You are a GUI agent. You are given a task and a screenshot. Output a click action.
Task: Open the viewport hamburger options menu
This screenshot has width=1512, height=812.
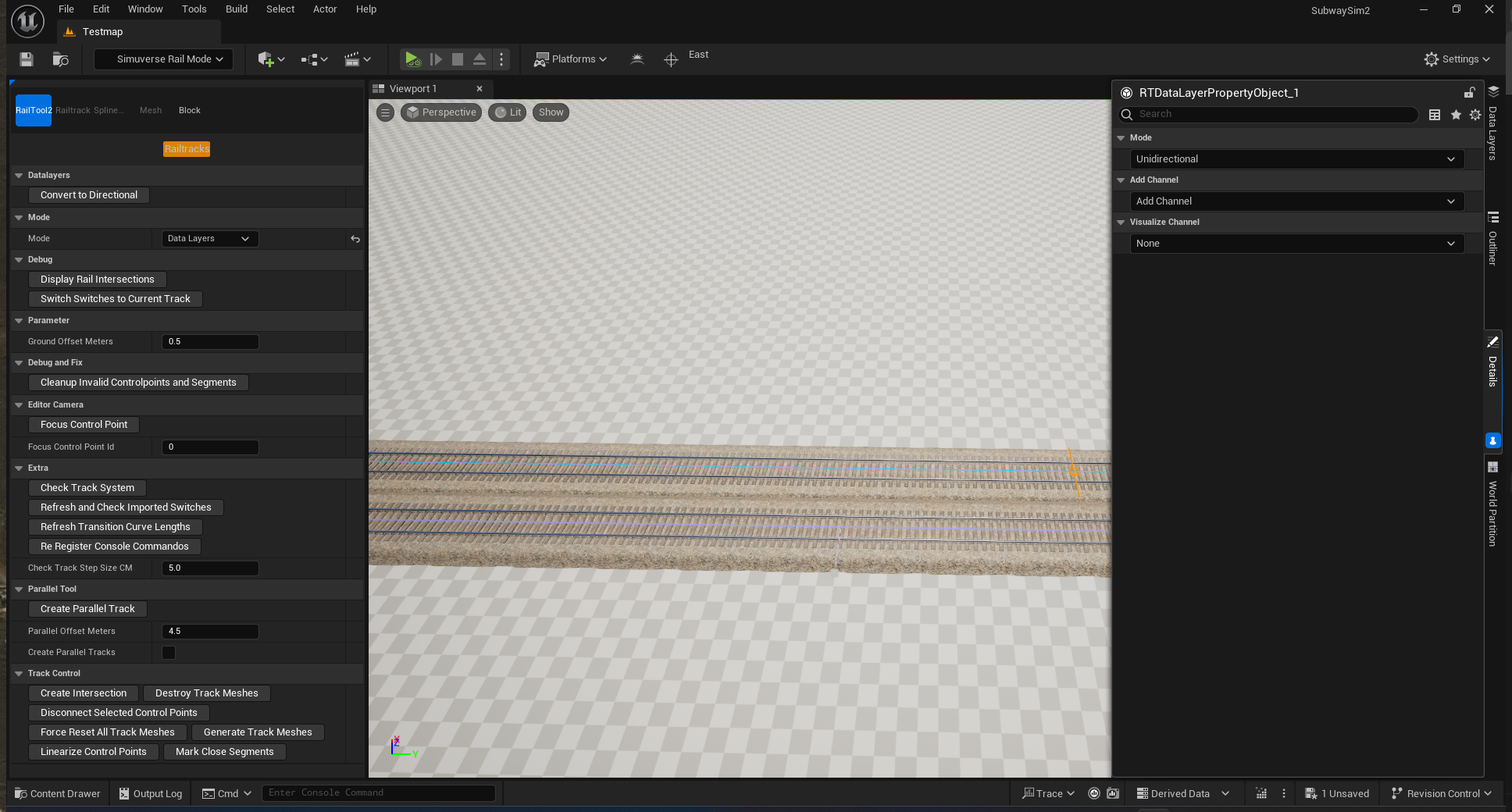pos(385,112)
